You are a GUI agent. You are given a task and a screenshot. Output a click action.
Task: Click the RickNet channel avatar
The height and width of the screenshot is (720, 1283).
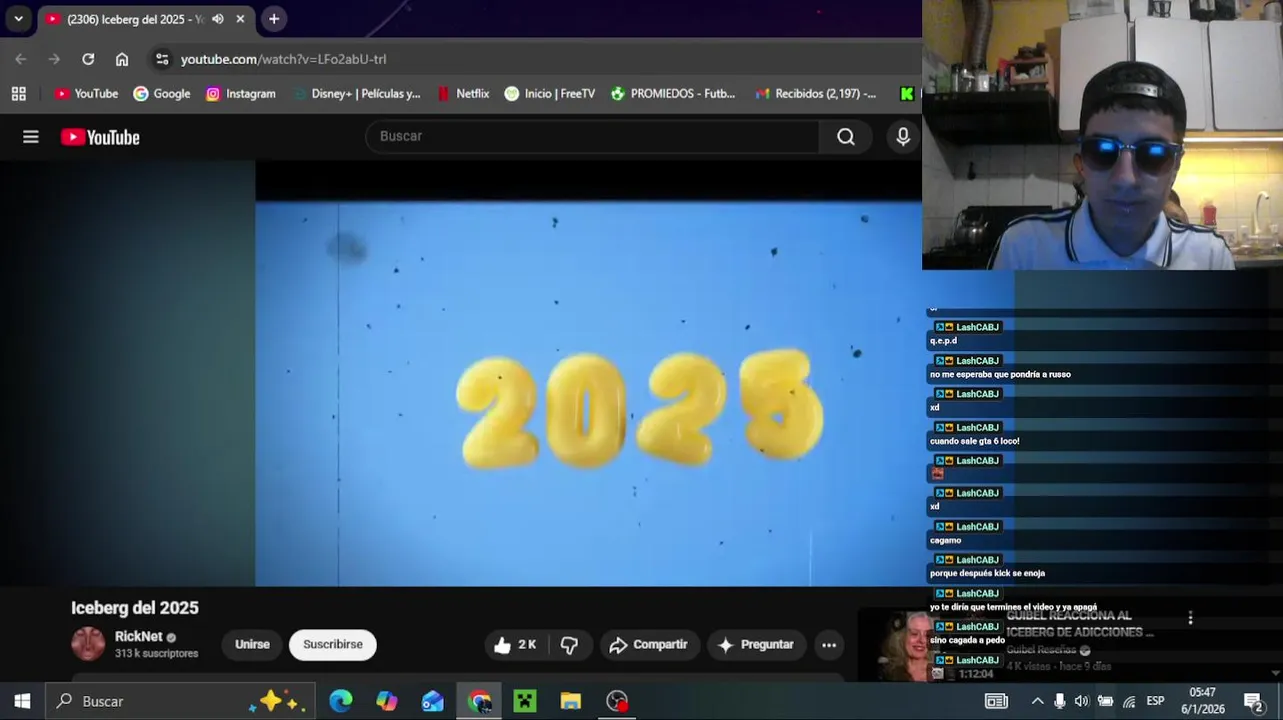[88, 644]
